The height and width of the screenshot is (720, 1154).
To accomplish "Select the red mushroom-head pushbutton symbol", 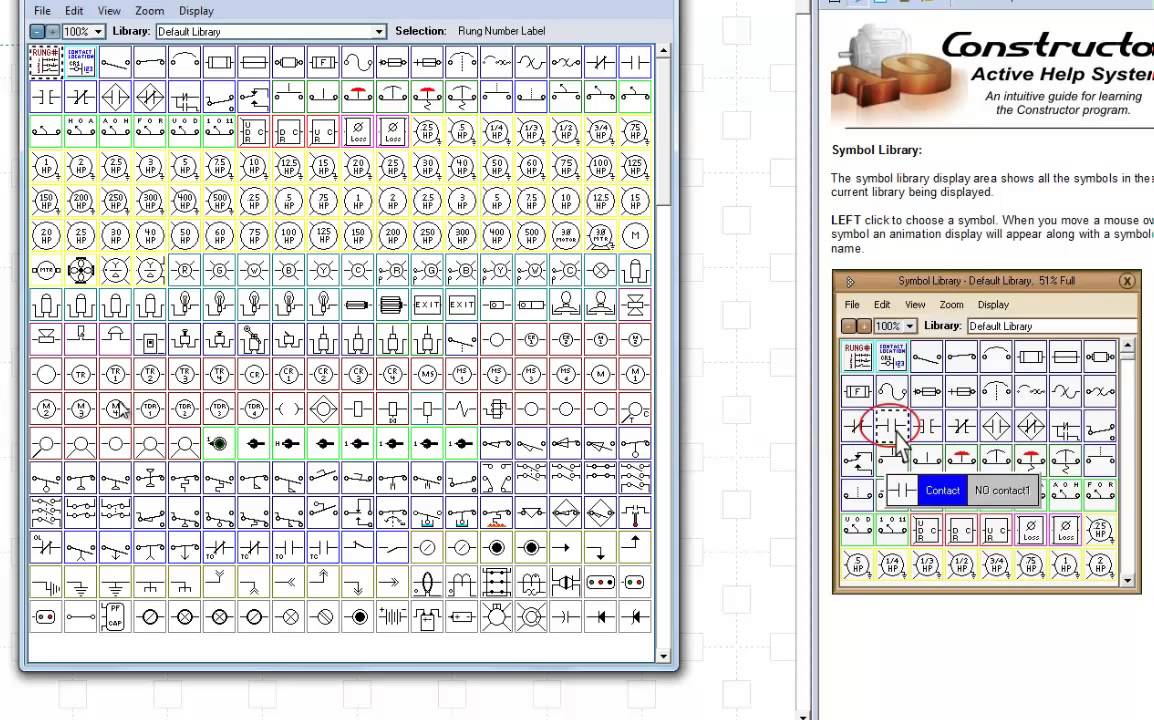I will (358, 96).
